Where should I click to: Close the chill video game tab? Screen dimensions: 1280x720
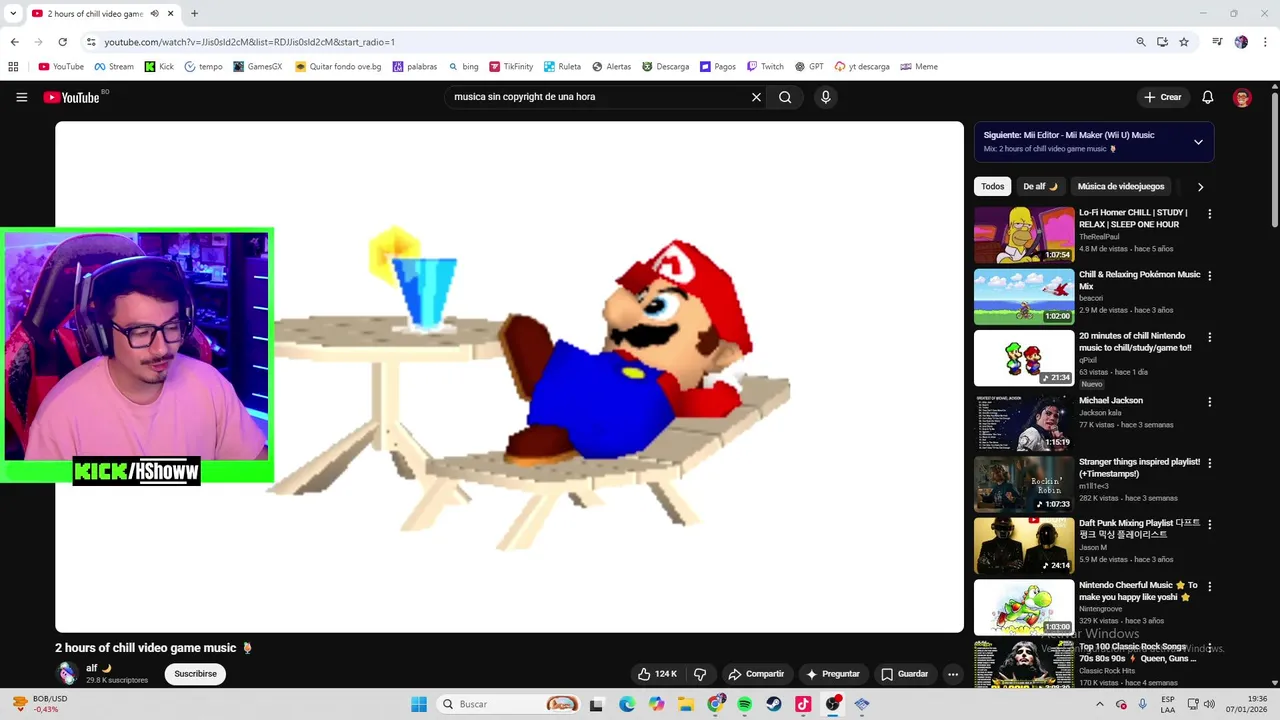pyautogui.click(x=171, y=13)
